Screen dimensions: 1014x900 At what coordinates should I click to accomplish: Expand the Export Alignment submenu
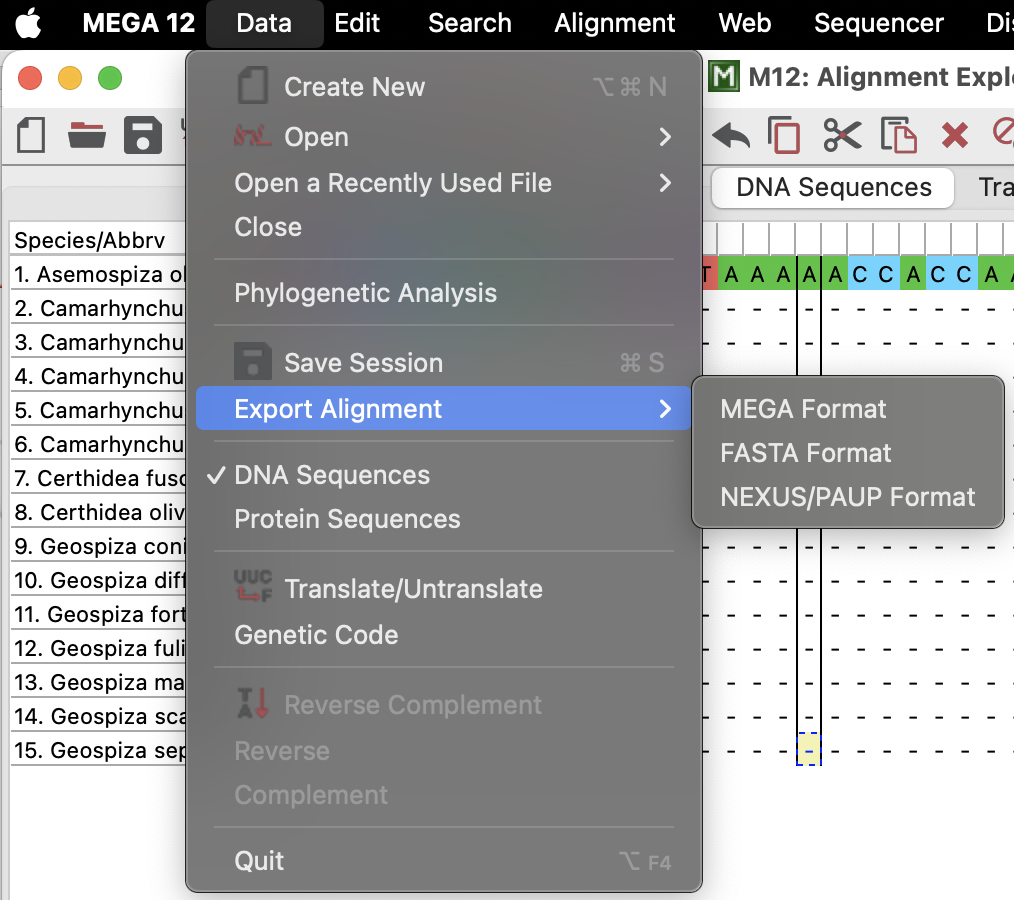click(x=444, y=409)
